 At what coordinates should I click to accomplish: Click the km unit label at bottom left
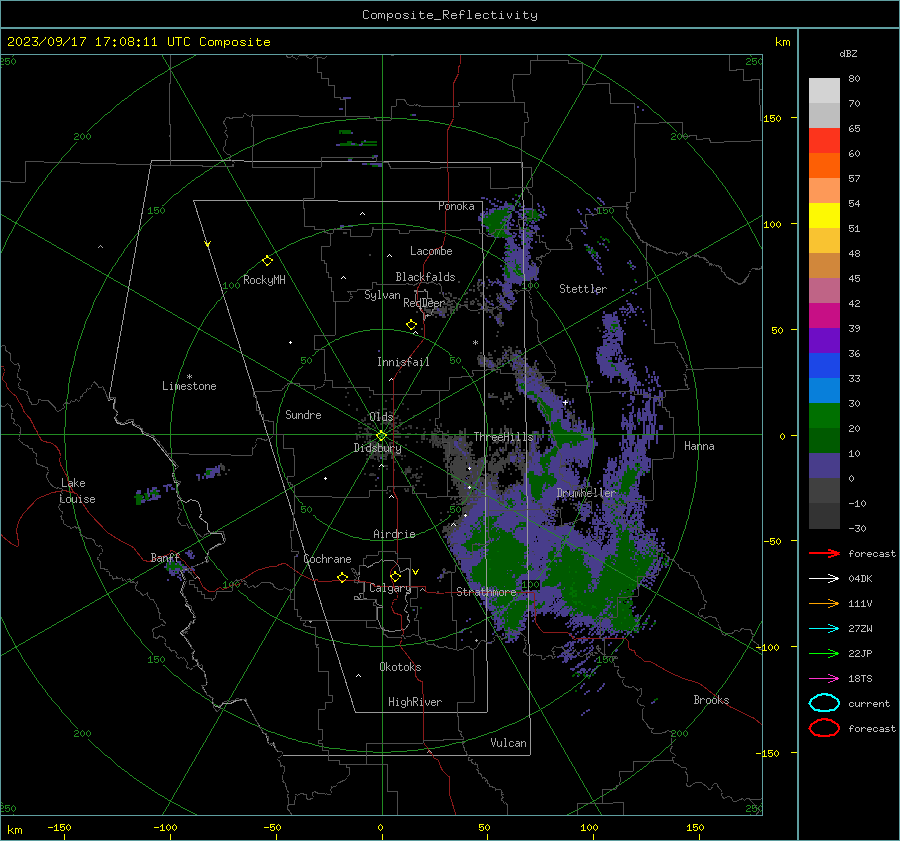15,830
